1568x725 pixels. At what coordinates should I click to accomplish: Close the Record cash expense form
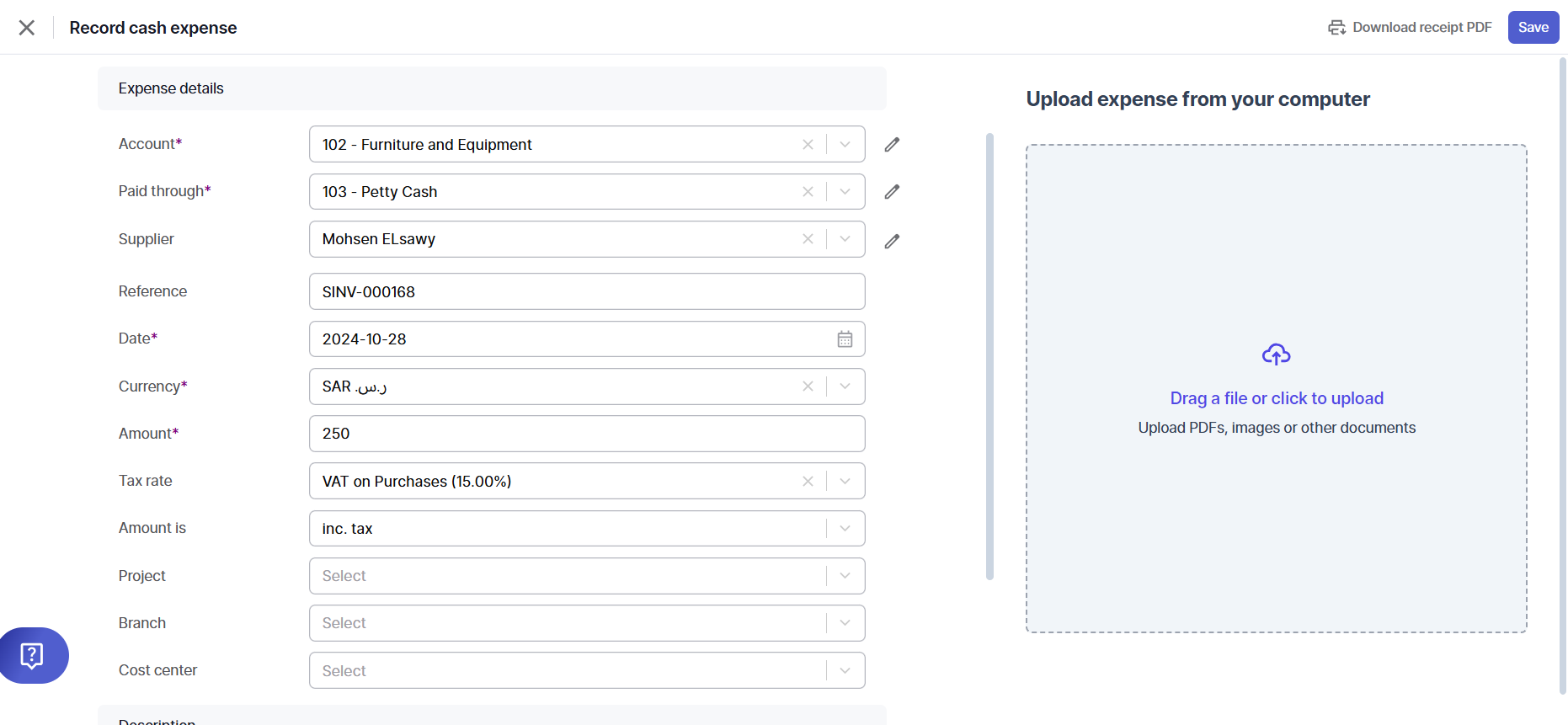pyautogui.click(x=27, y=28)
